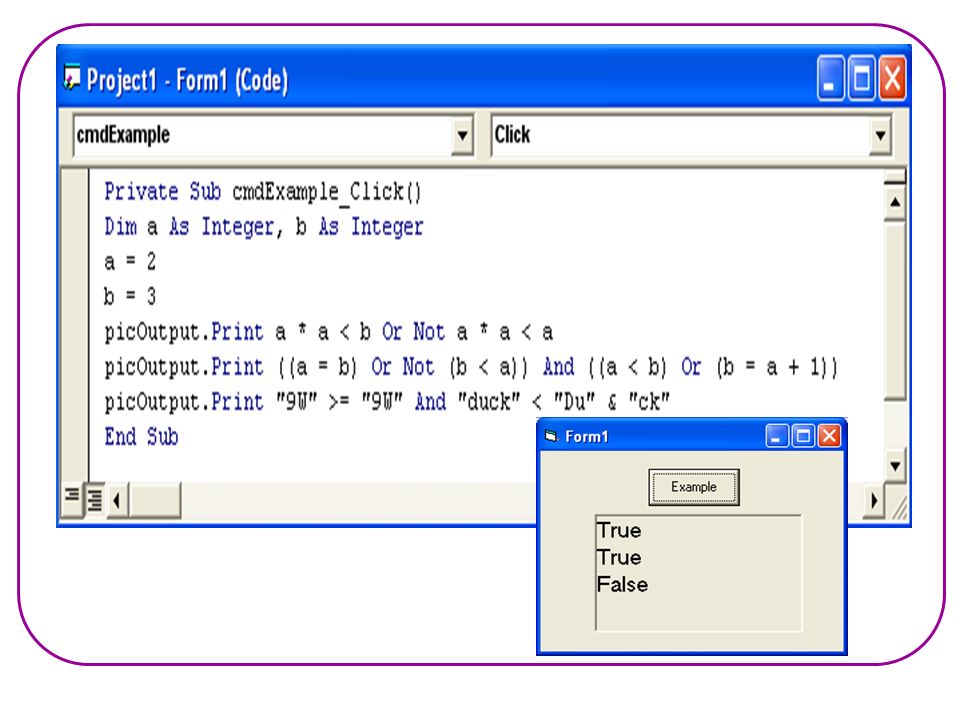Screen dimensions: 960x720
Task: Click the vertical scrollbar down arrow
Action: click(x=894, y=466)
